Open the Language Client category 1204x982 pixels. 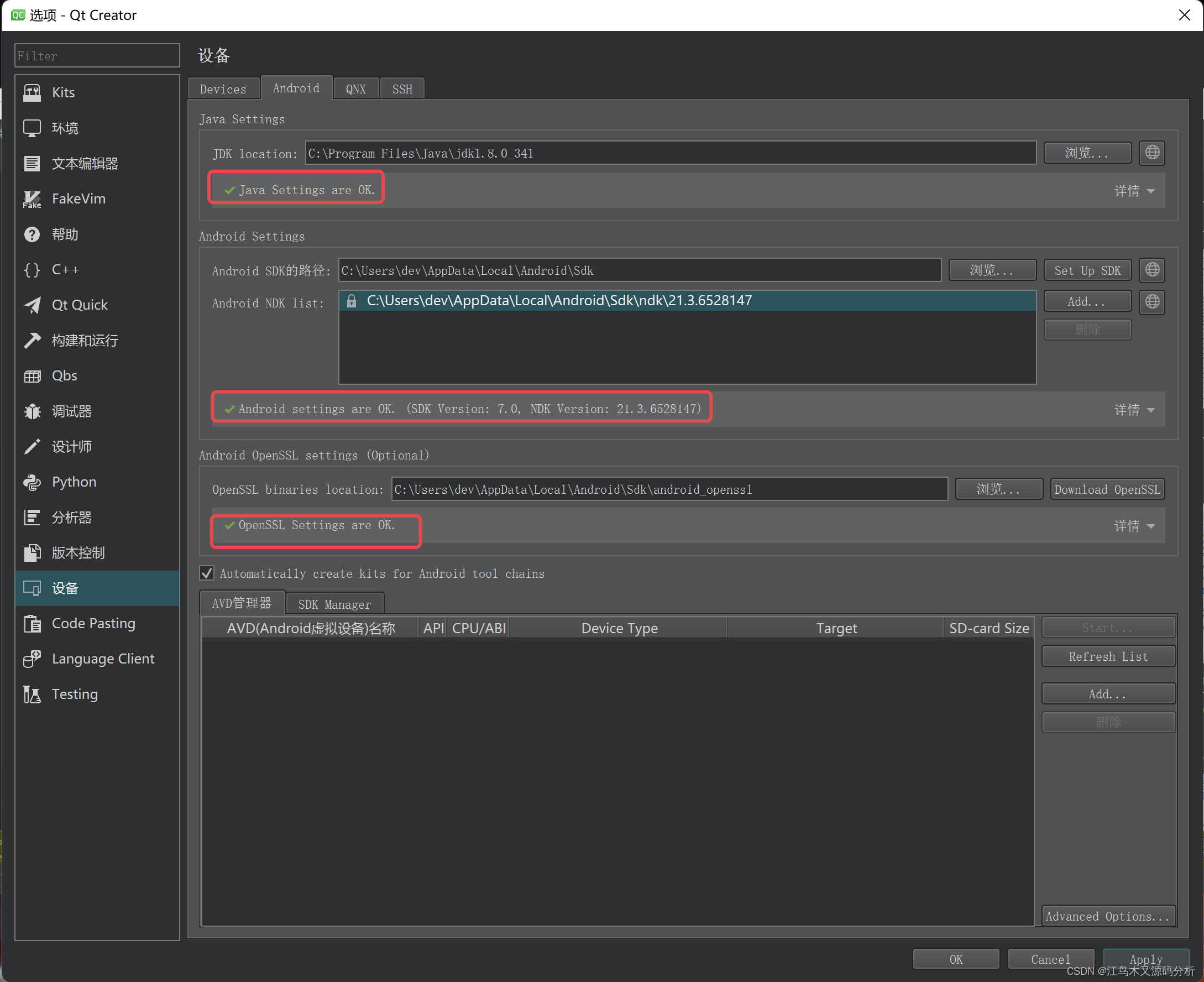point(102,659)
